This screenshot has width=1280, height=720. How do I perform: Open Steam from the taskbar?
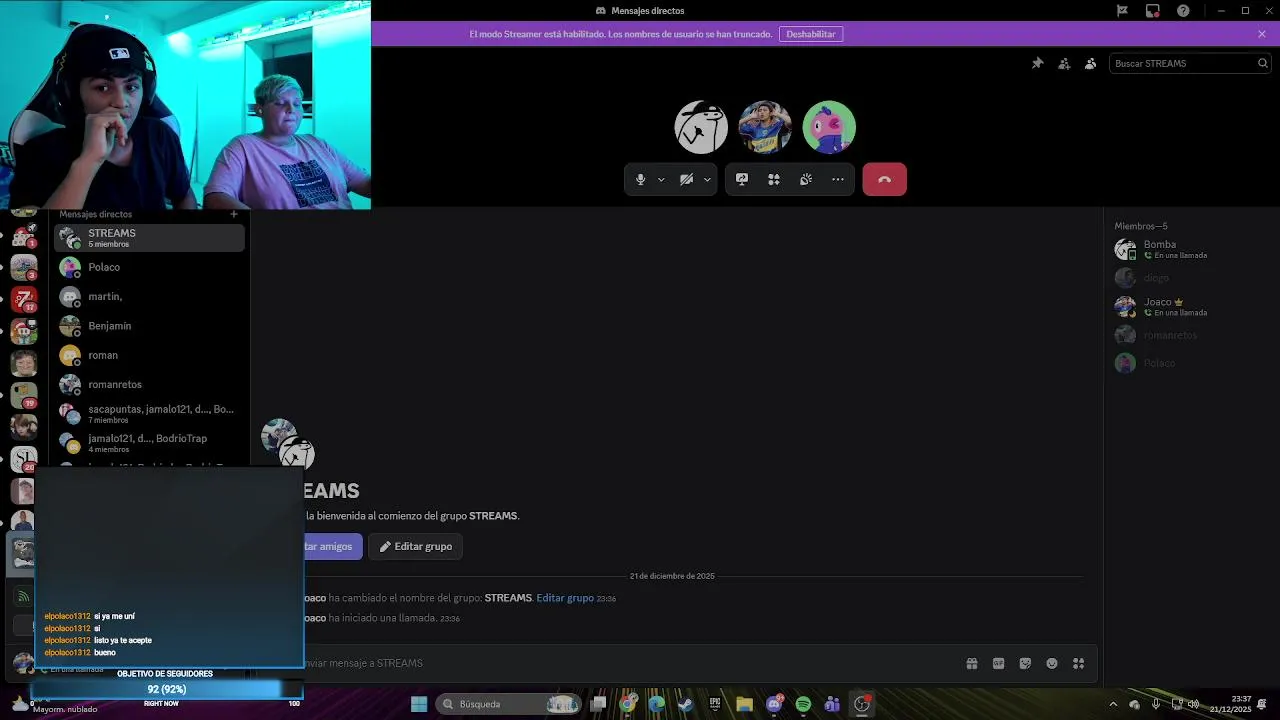pyautogui.click(x=685, y=704)
